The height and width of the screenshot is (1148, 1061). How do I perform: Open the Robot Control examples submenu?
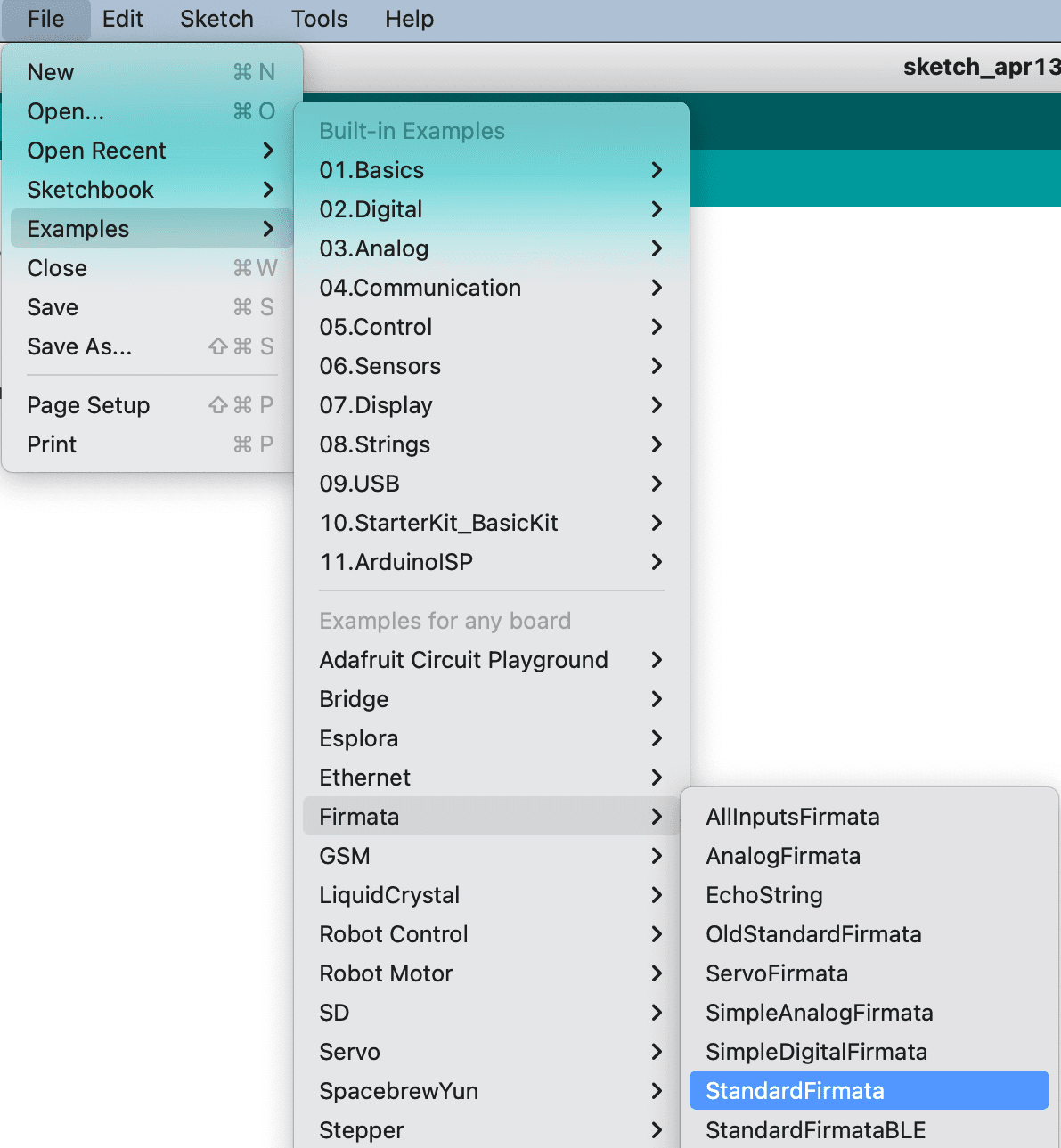491,934
